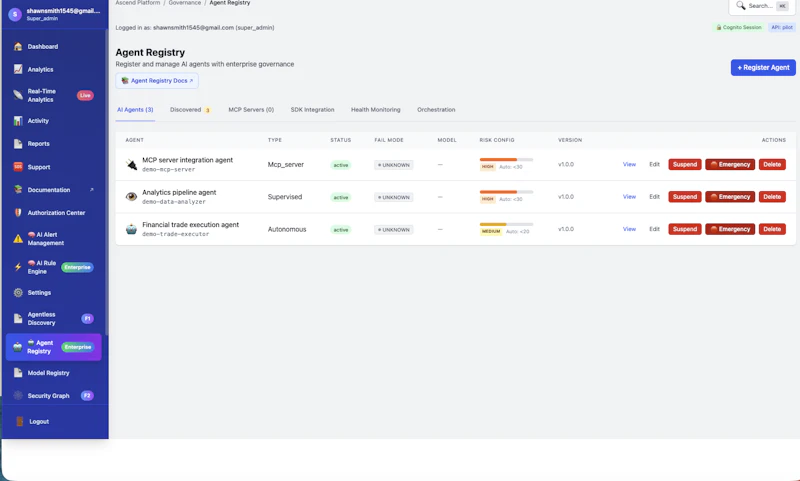This screenshot has width=800, height=481.
Task: Click MCP server agent risk config bar
Action: 506,160
